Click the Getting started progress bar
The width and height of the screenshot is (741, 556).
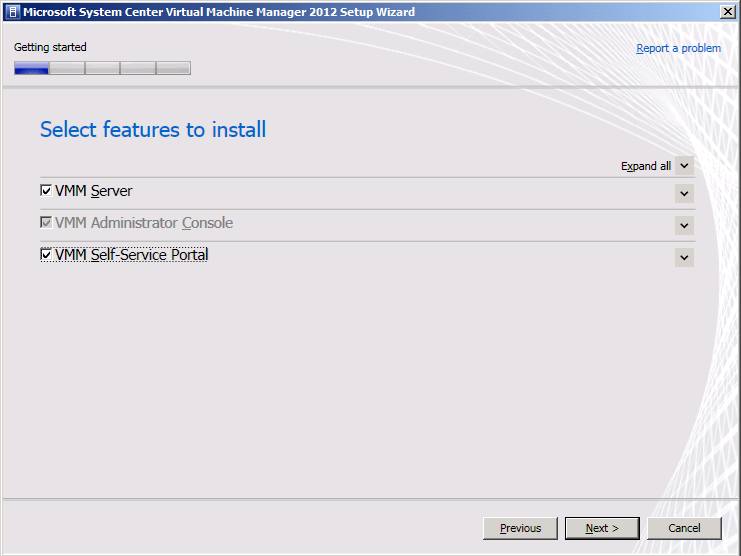102,68
